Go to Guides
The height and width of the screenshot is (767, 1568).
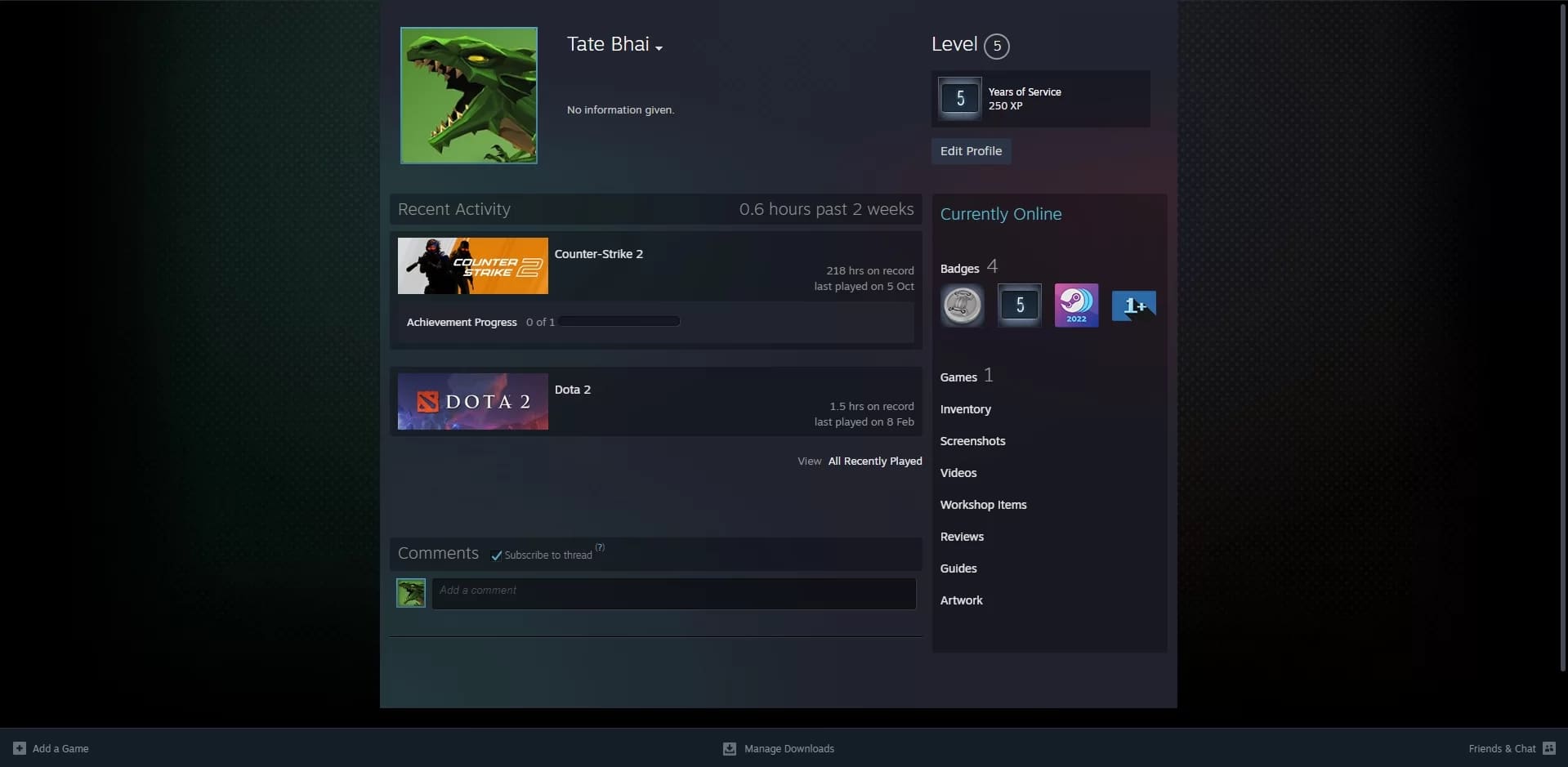(958, 569)
